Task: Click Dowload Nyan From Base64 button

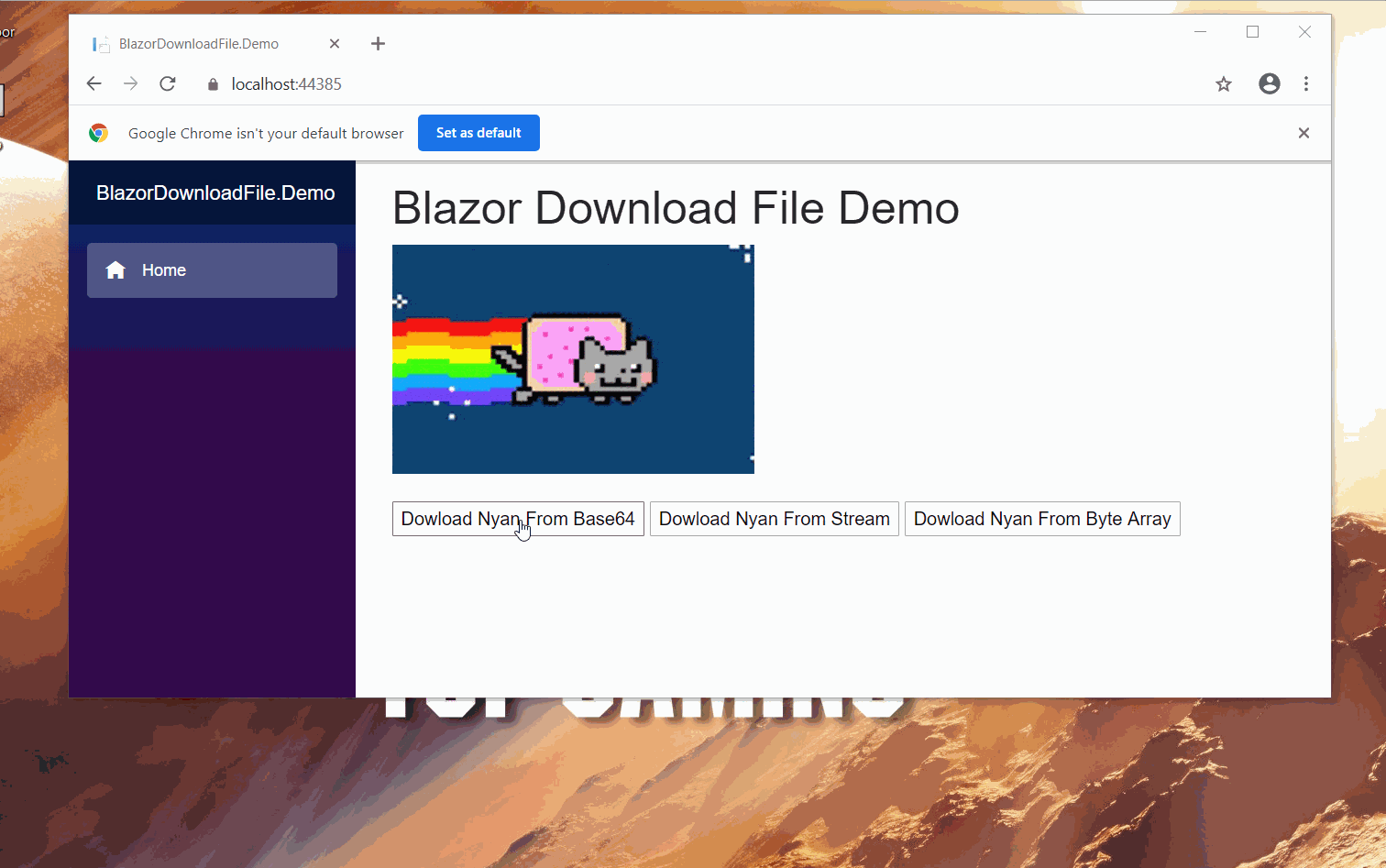Action: [518, 519]
